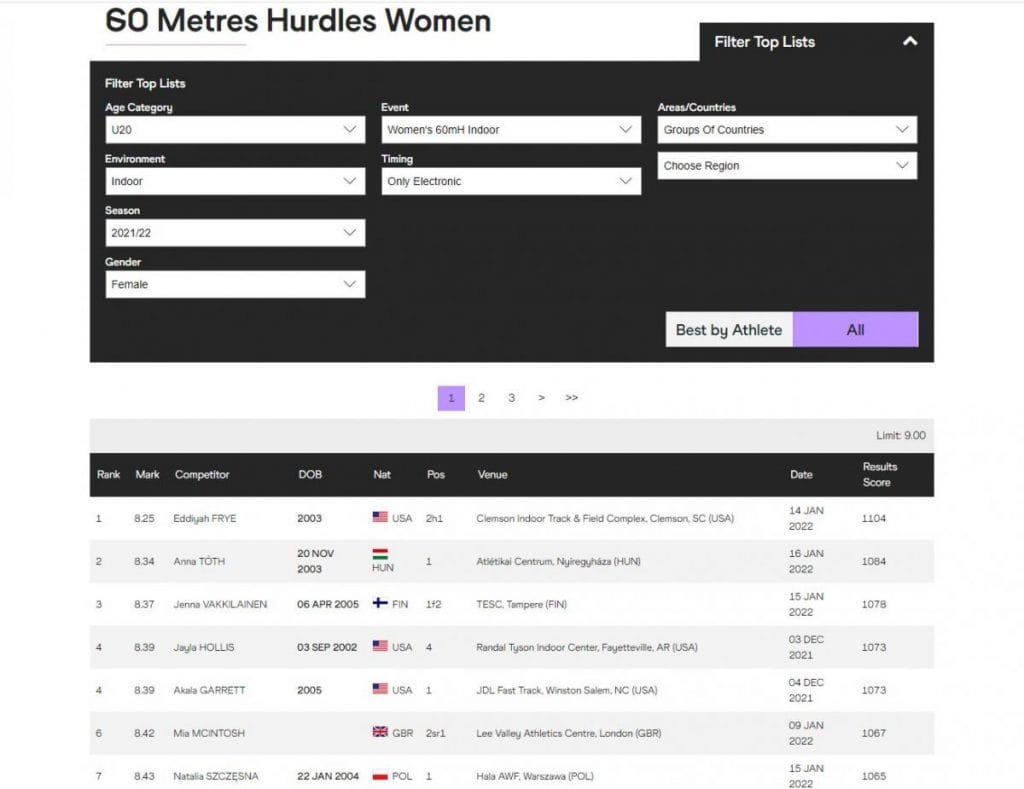Open the Environment Indoor dropdown
1024x789 pixels.
[x=235, y=181]
